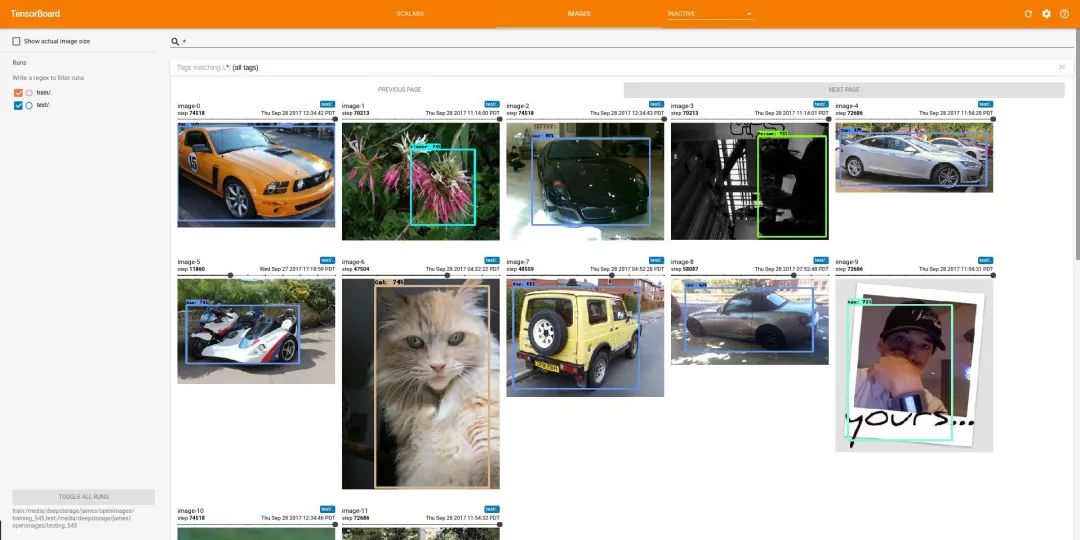Viewport: 1080px width, 540px height.
Task: Click the reload data icon
Action: 1028,14
